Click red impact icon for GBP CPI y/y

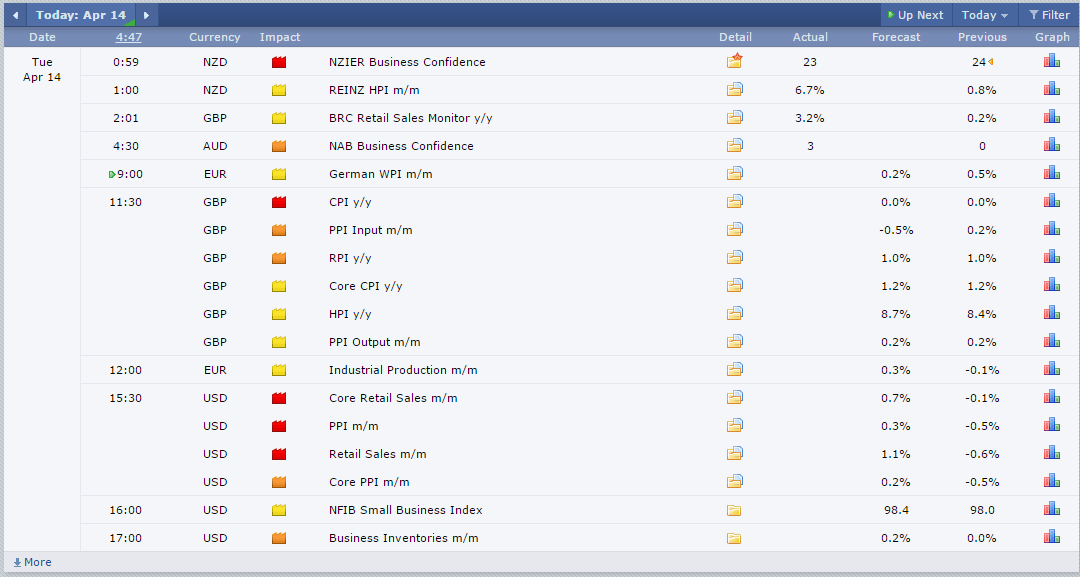coord(279,202)
